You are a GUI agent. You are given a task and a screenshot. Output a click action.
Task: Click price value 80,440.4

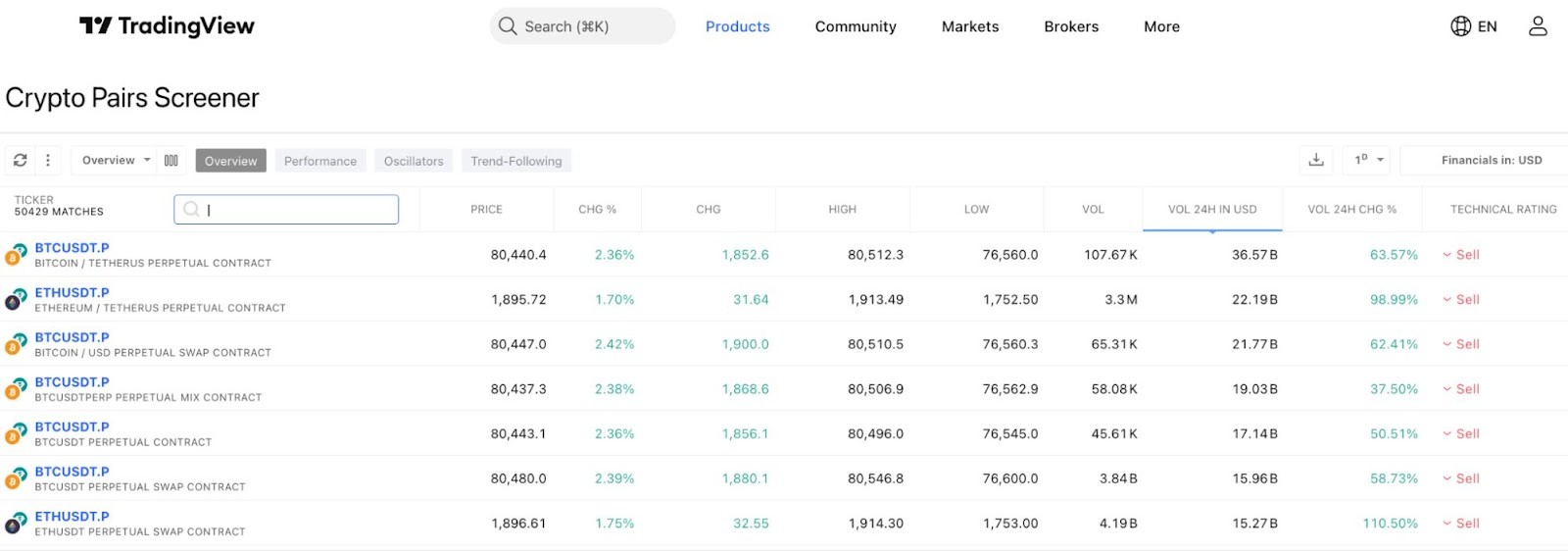pyautogui.click(x=518, y=255)
